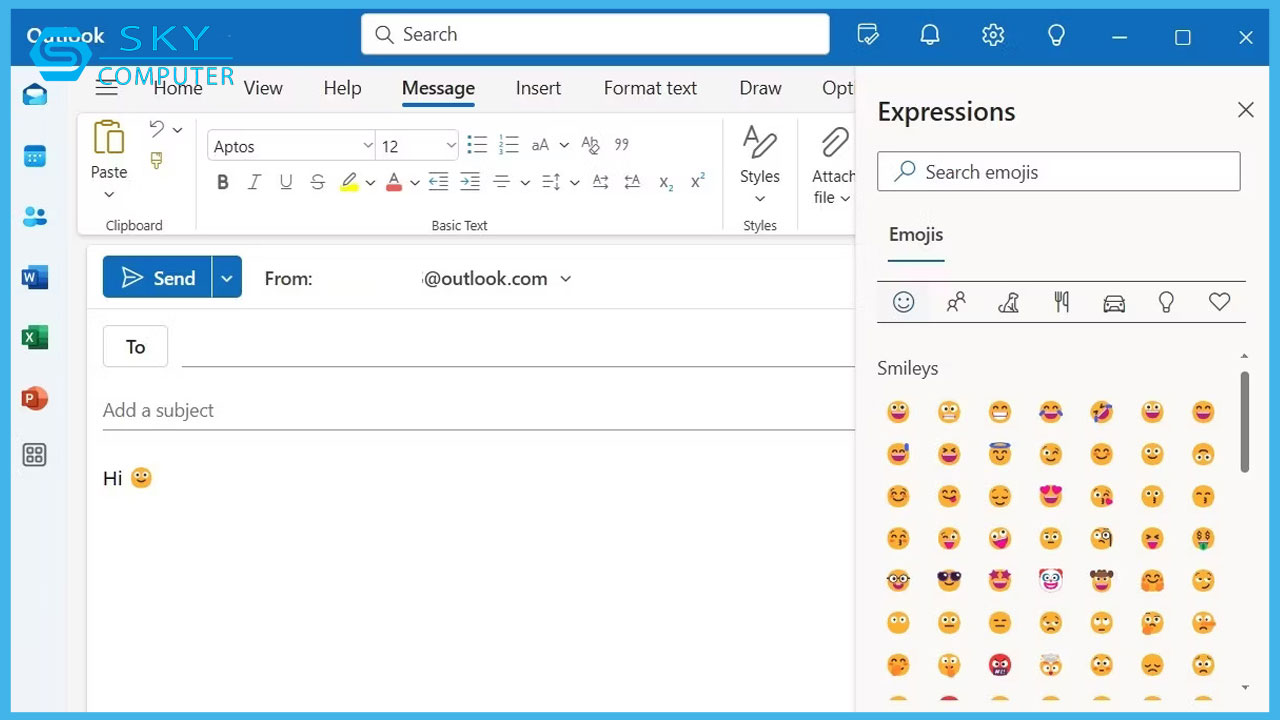The height and width of the screenshot is (720, 1280).
Task: Click the superscript icon
Action: pyautogui.click(x=697, y=181)
